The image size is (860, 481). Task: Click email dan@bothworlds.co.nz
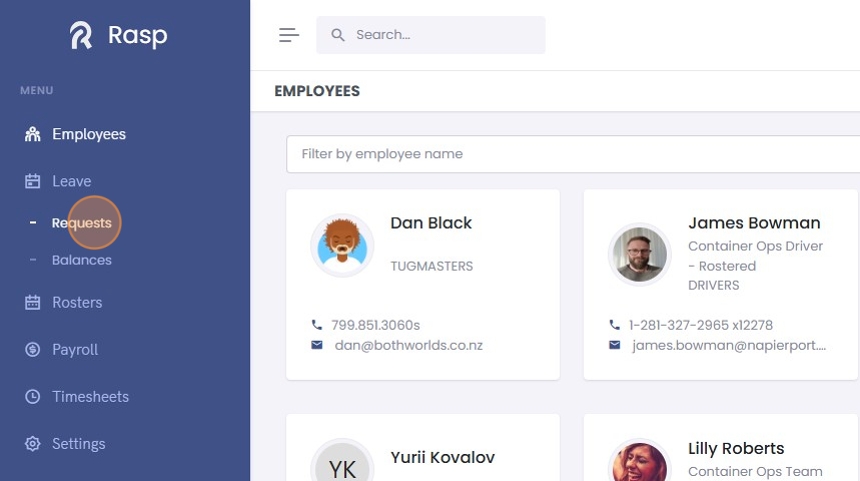[x=409, y=346]
